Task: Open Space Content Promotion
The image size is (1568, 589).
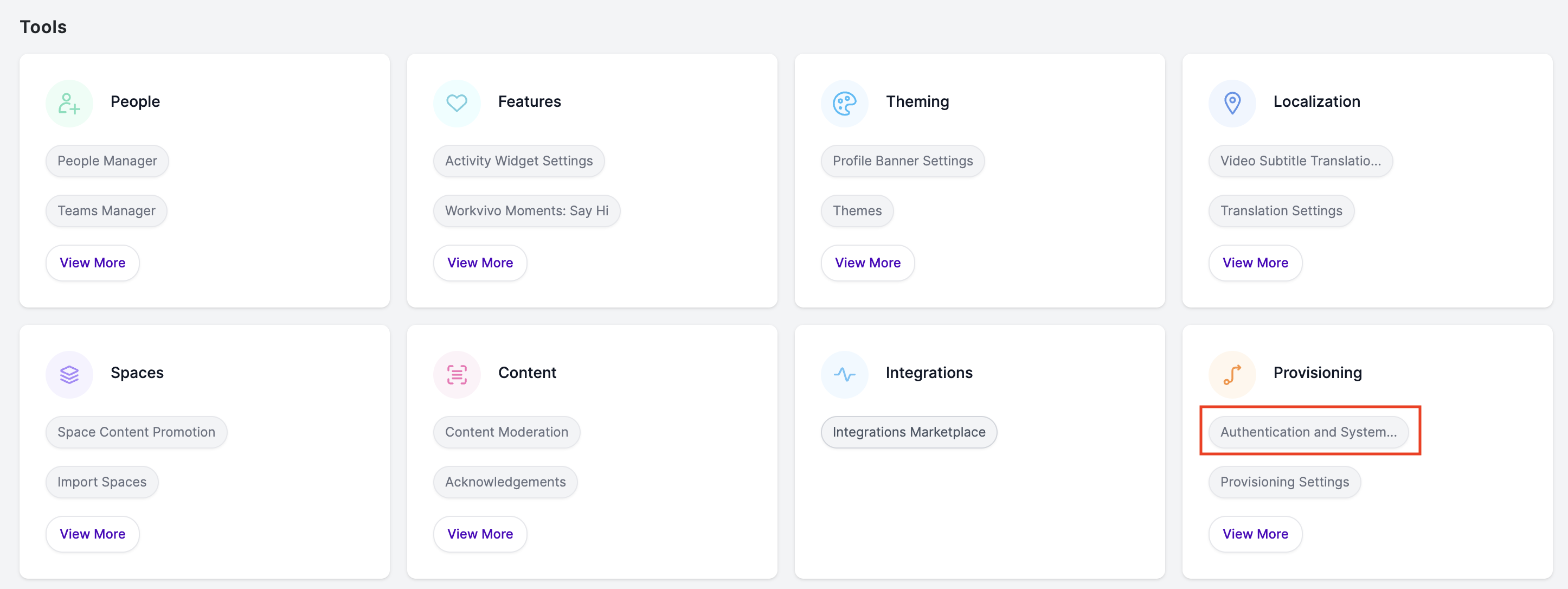Action: [136, 432]
